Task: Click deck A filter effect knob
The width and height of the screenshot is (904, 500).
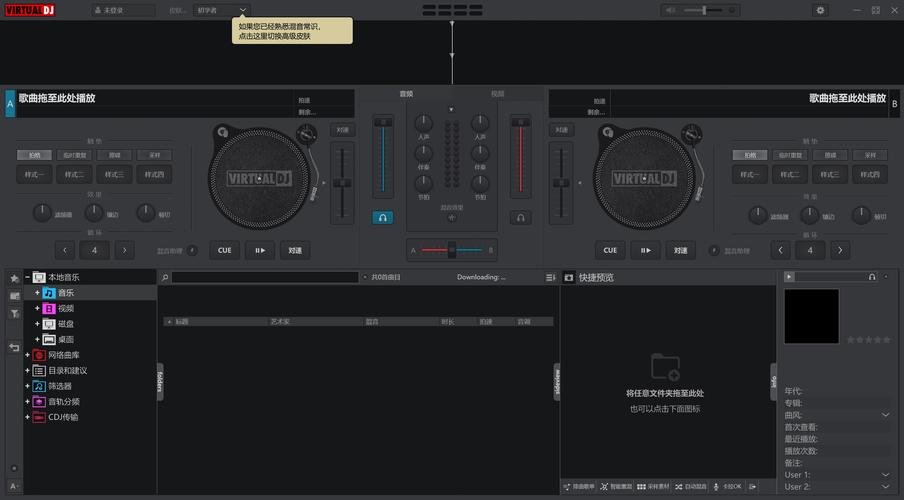Action: click(42, 213)
